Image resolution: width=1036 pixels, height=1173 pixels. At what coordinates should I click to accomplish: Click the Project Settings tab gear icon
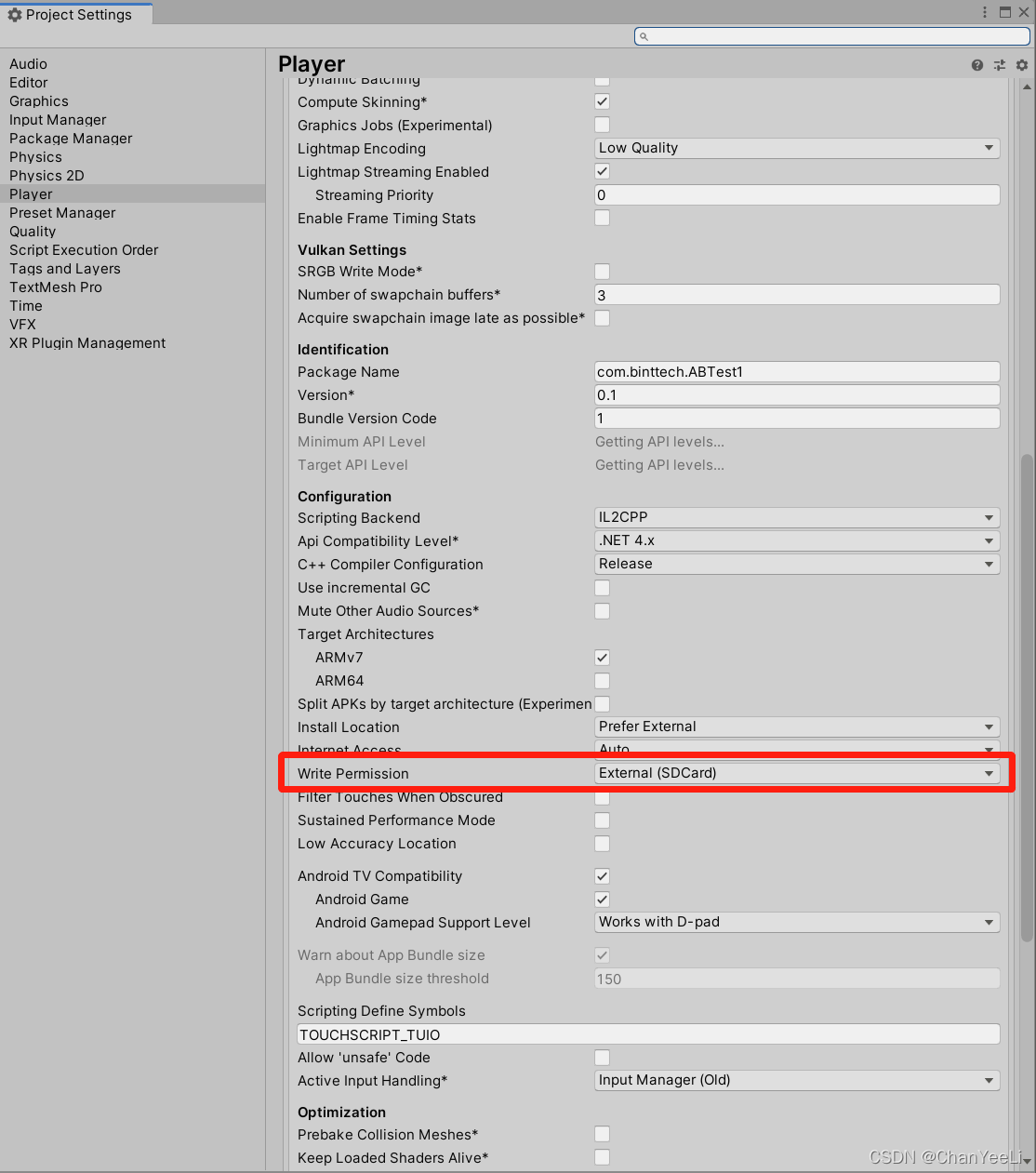[x=15, y=15]
